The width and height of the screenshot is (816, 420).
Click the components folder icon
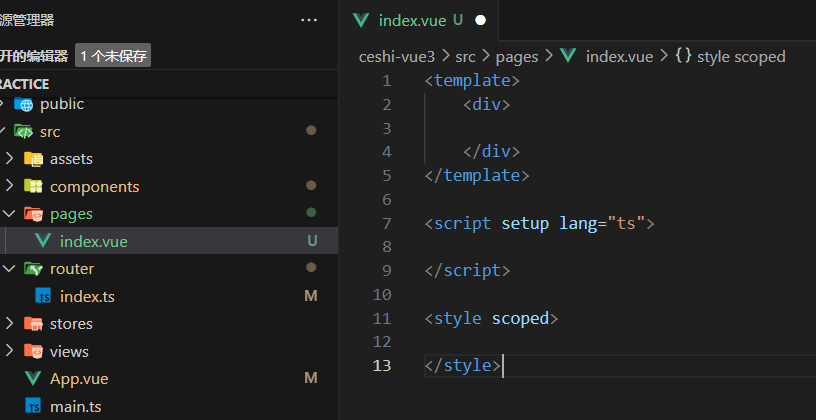34,186
